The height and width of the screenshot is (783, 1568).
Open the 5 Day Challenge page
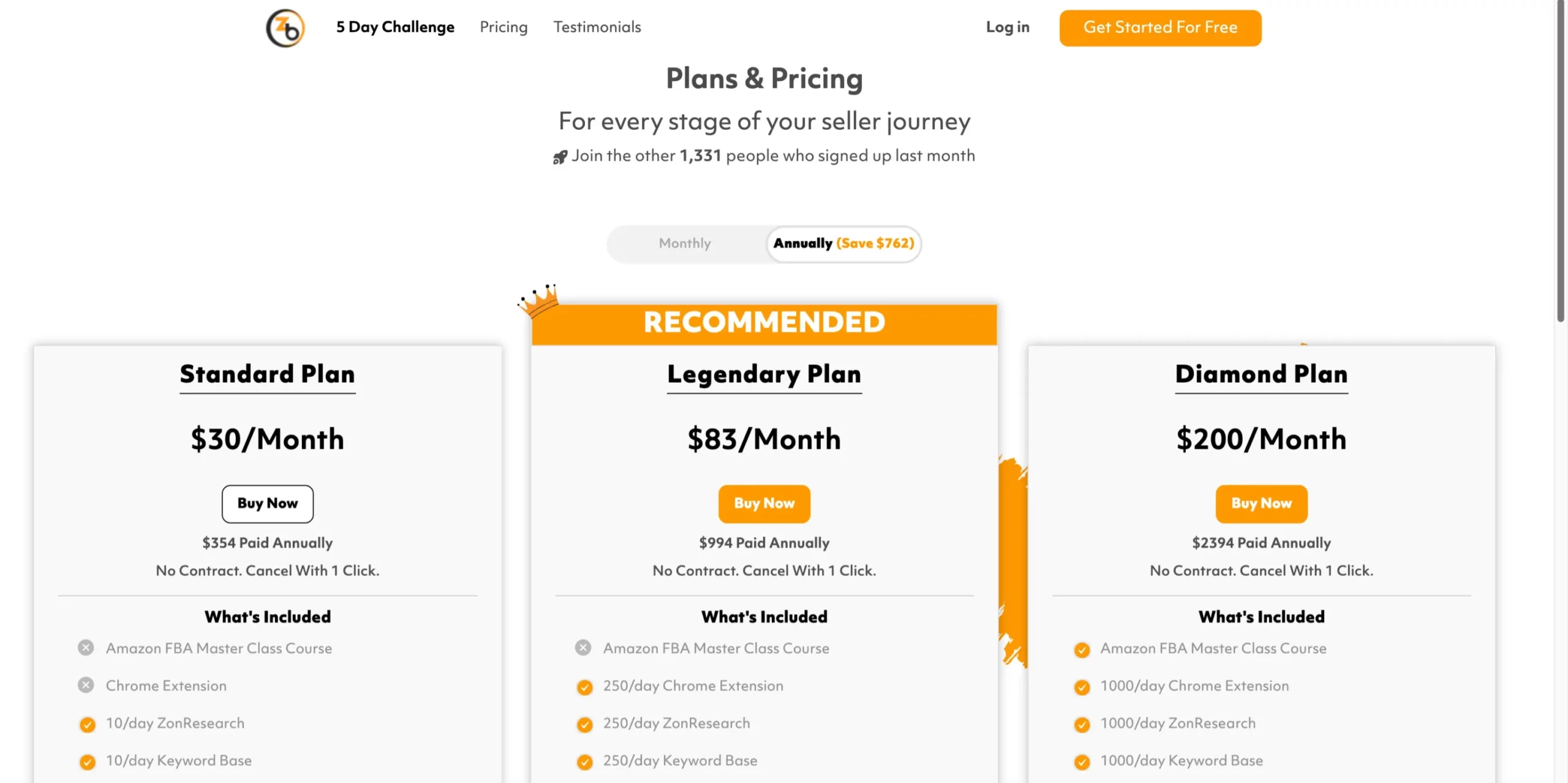pyautogui.click(x=395, y=27)
